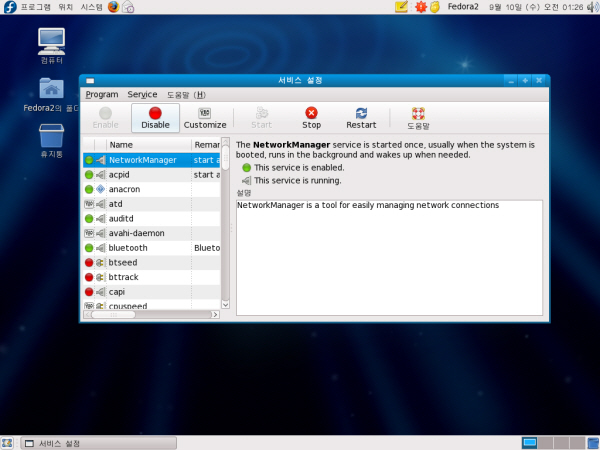Switch to the first workspace

(530, 443)
